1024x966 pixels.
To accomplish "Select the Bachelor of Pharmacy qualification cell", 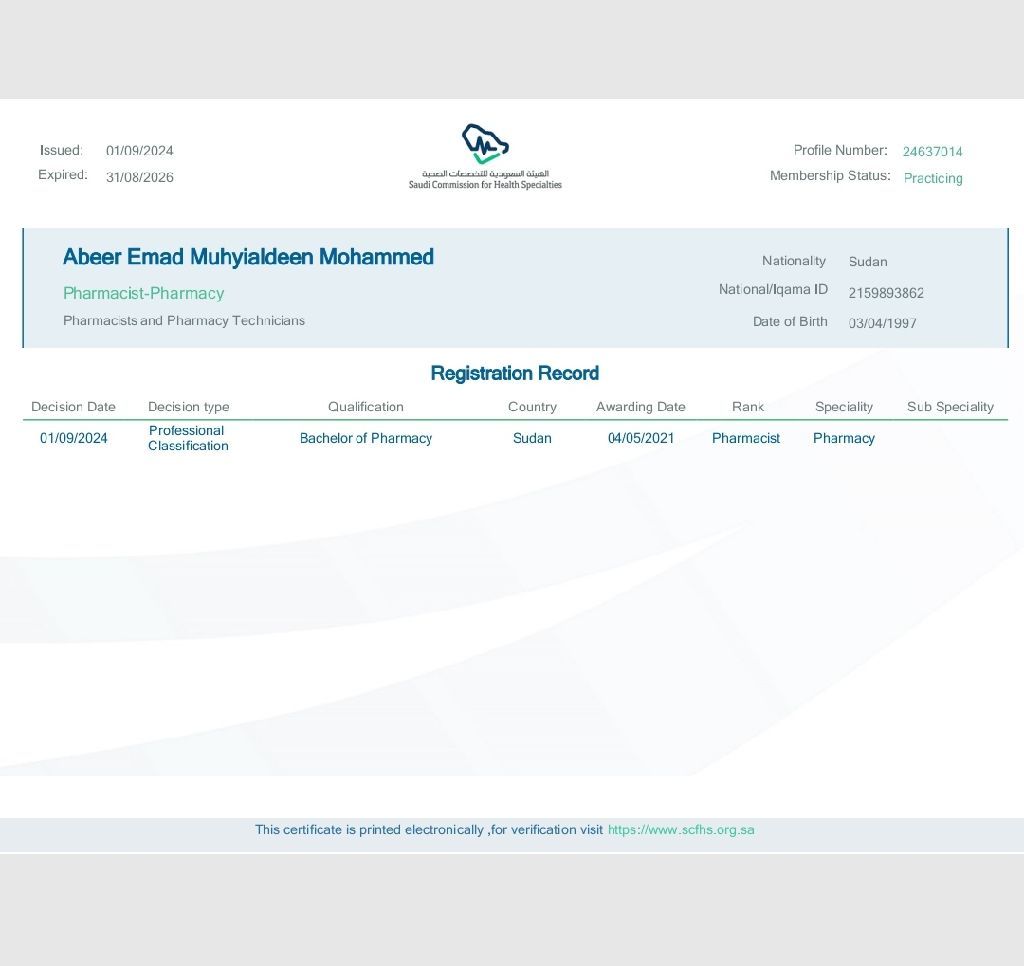I will [x=365, y=438].
